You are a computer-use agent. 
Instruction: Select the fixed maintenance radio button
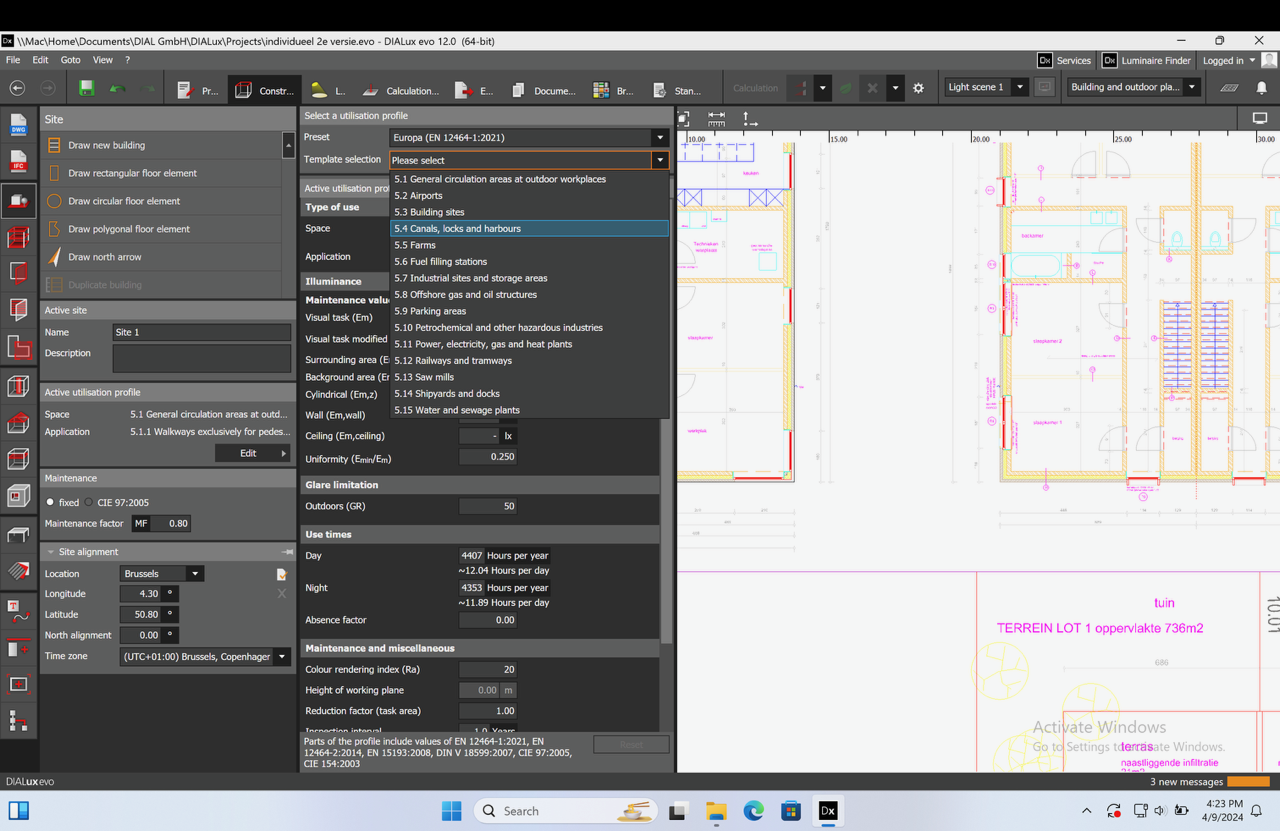(51, 503)
